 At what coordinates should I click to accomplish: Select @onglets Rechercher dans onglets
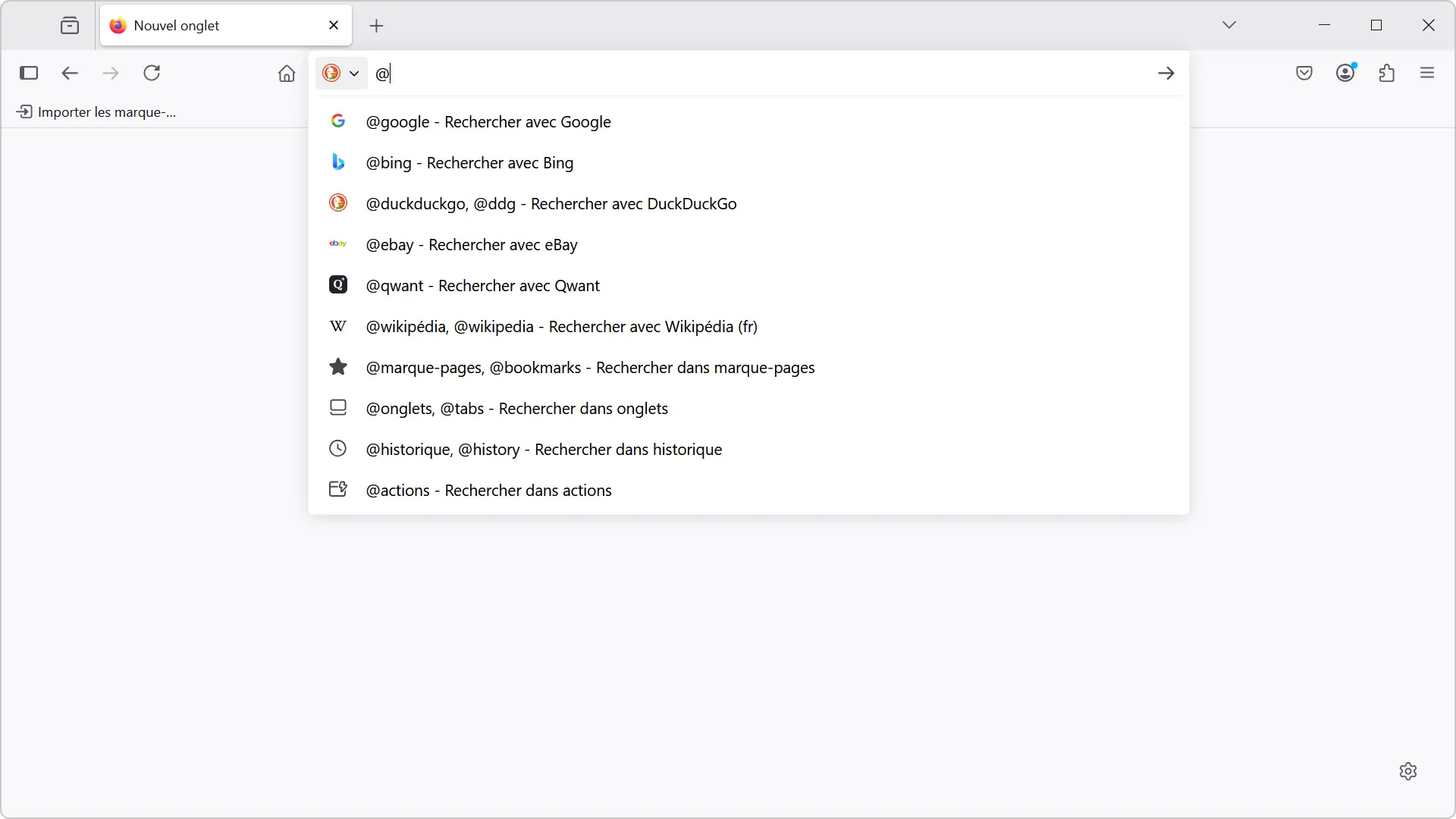[748, 408]
